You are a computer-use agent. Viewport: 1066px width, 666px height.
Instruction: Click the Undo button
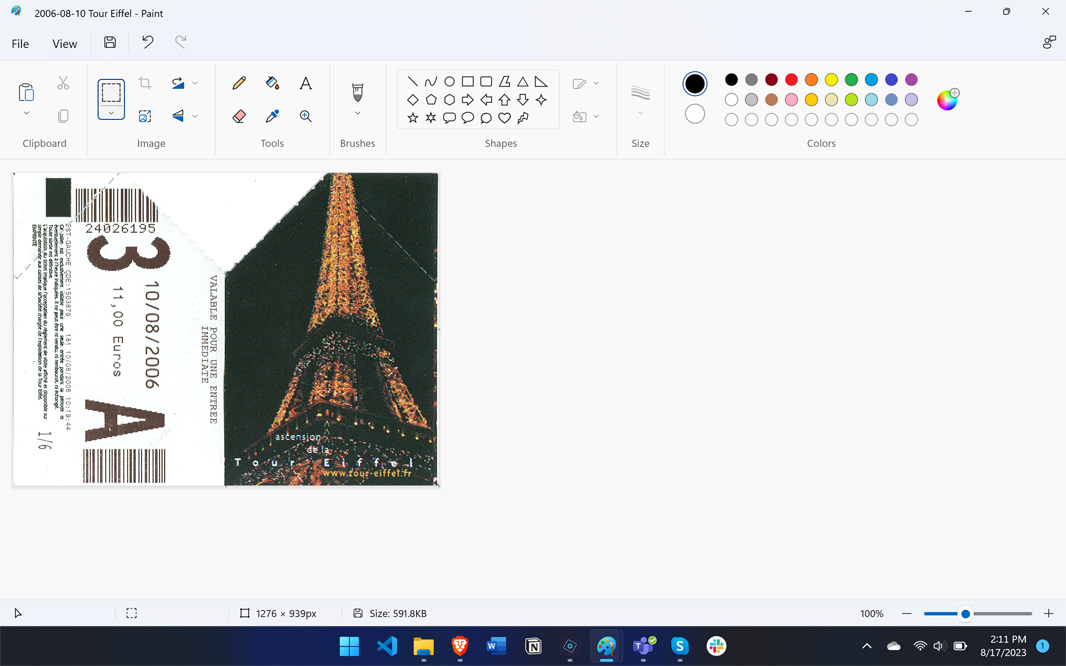tap(148, 43)
